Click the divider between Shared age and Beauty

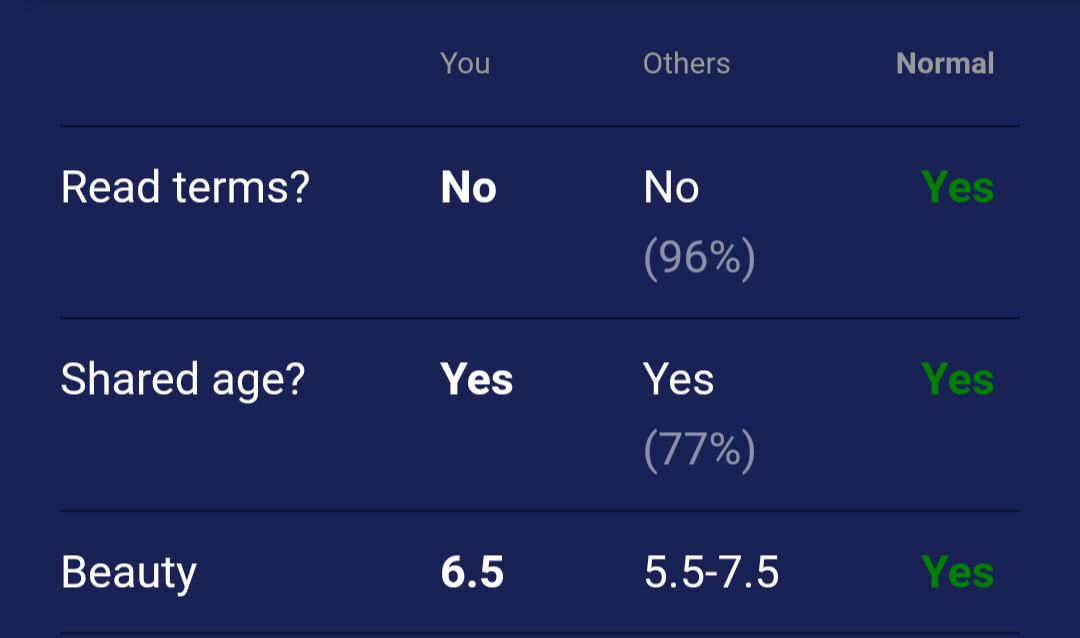coord(540,511)
